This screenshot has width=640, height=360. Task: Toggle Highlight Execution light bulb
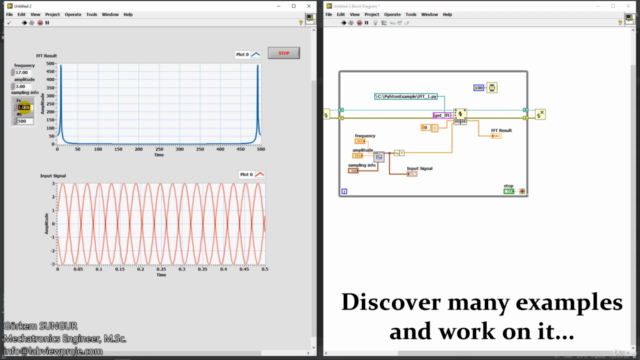click(x=376, y=23)
